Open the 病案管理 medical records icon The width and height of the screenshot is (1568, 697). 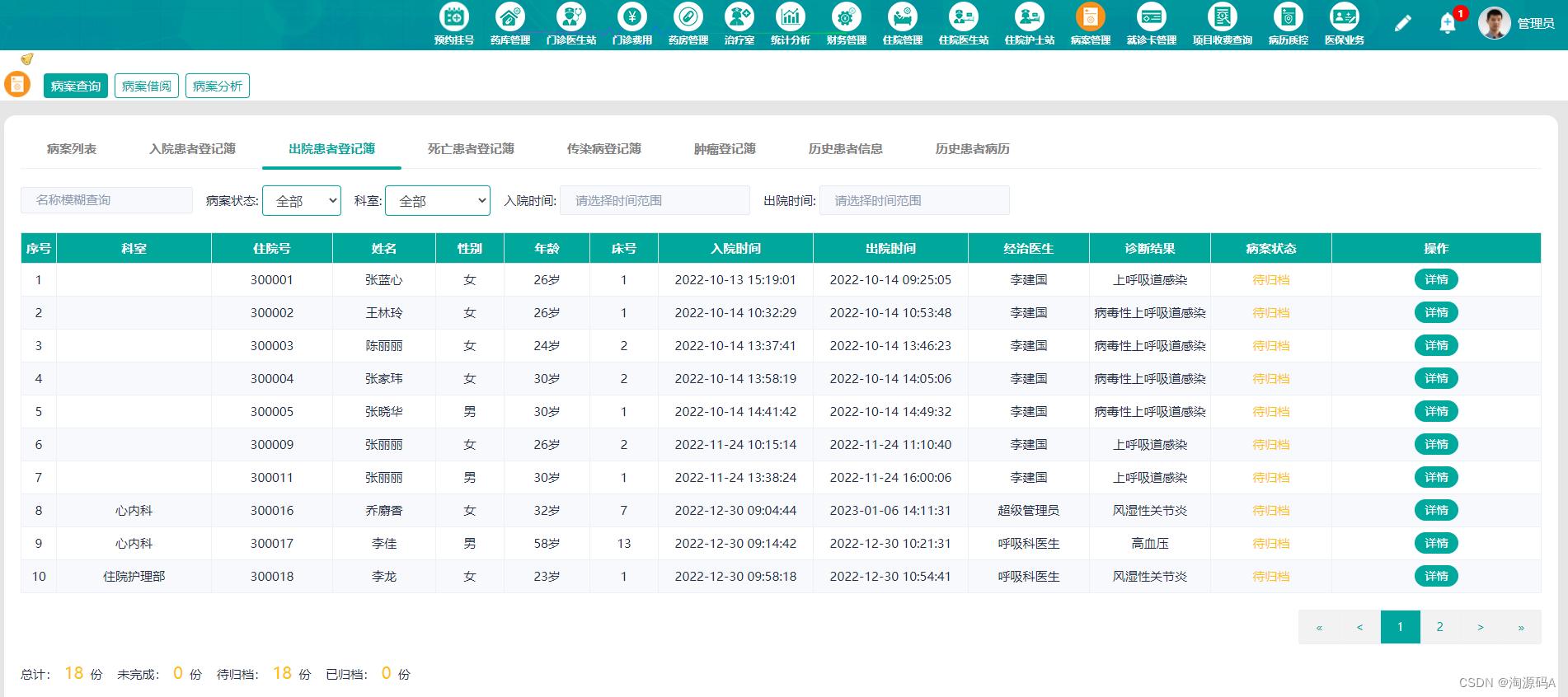pyautogui.click(x=1091, y=16)
